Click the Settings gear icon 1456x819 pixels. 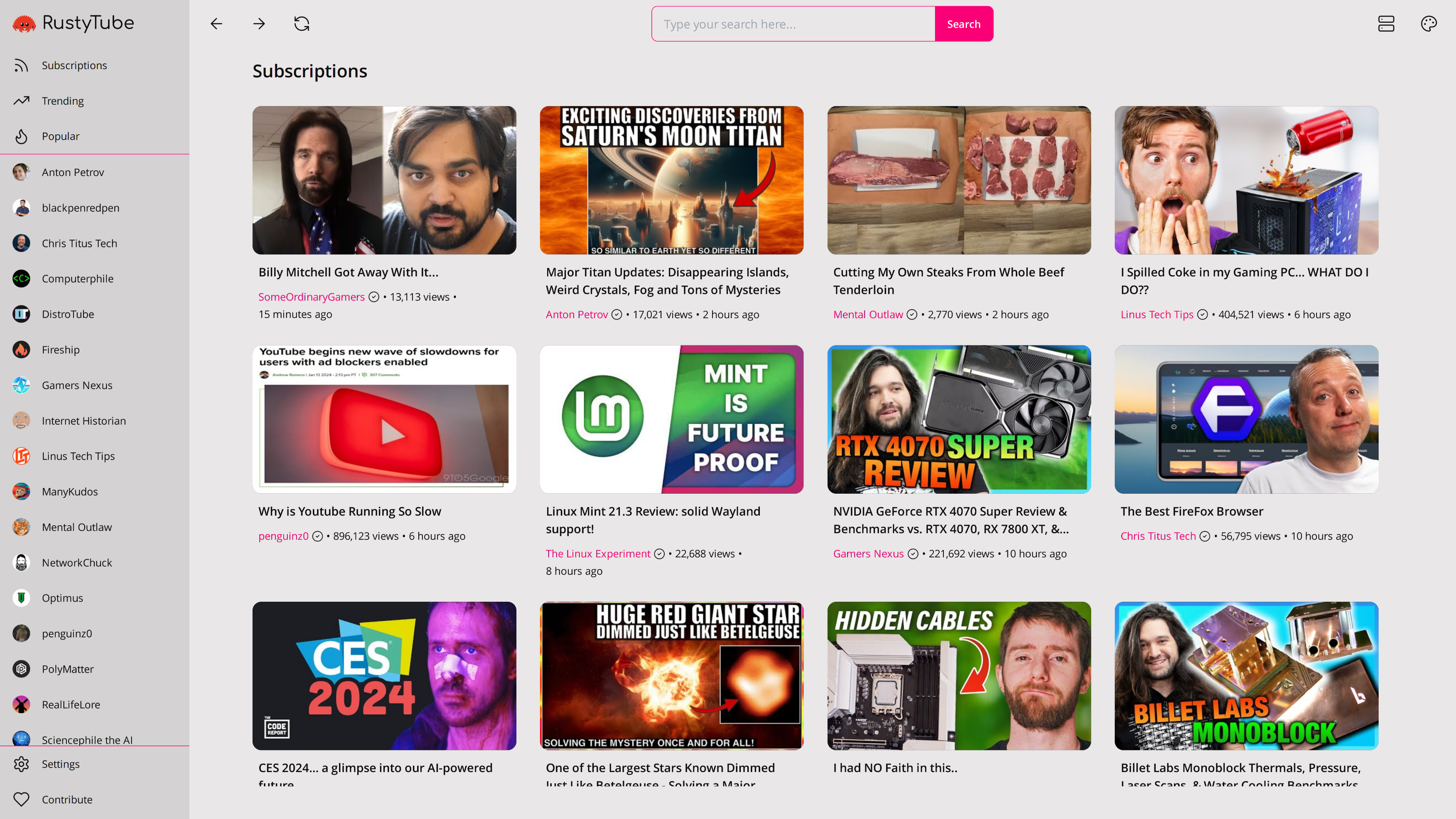click(22, 764)
